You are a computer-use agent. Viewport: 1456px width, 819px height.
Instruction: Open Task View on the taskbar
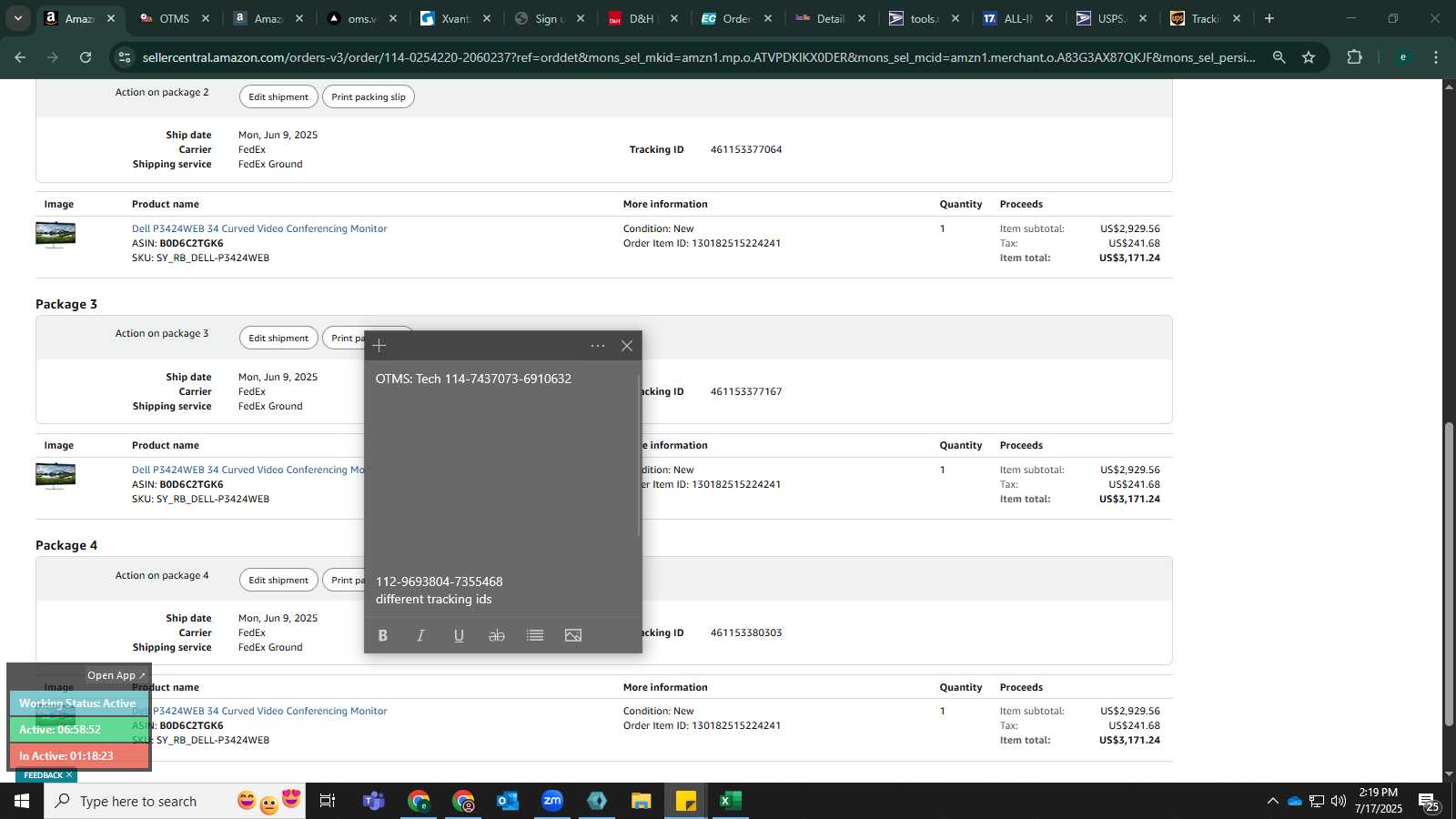(328, 801)
